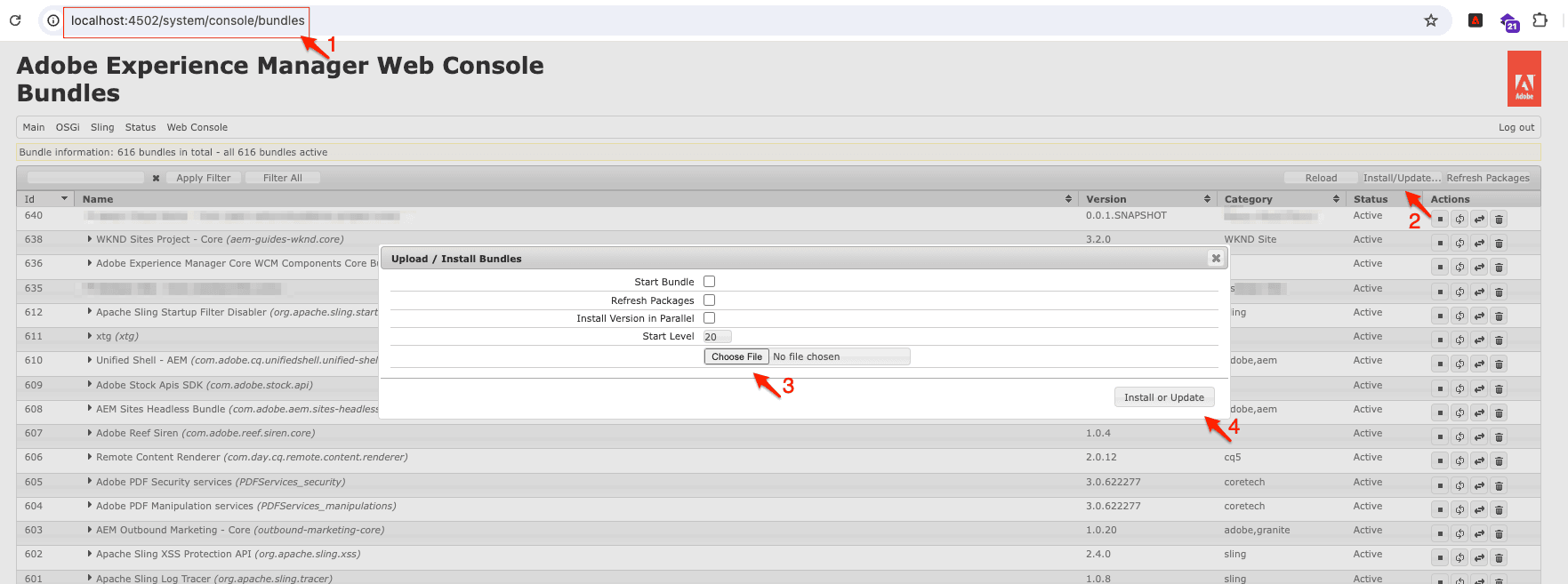This screenshot has width=1568, height=584.
Task: Click the Adobe logo in header
Action: (1524, 78)
